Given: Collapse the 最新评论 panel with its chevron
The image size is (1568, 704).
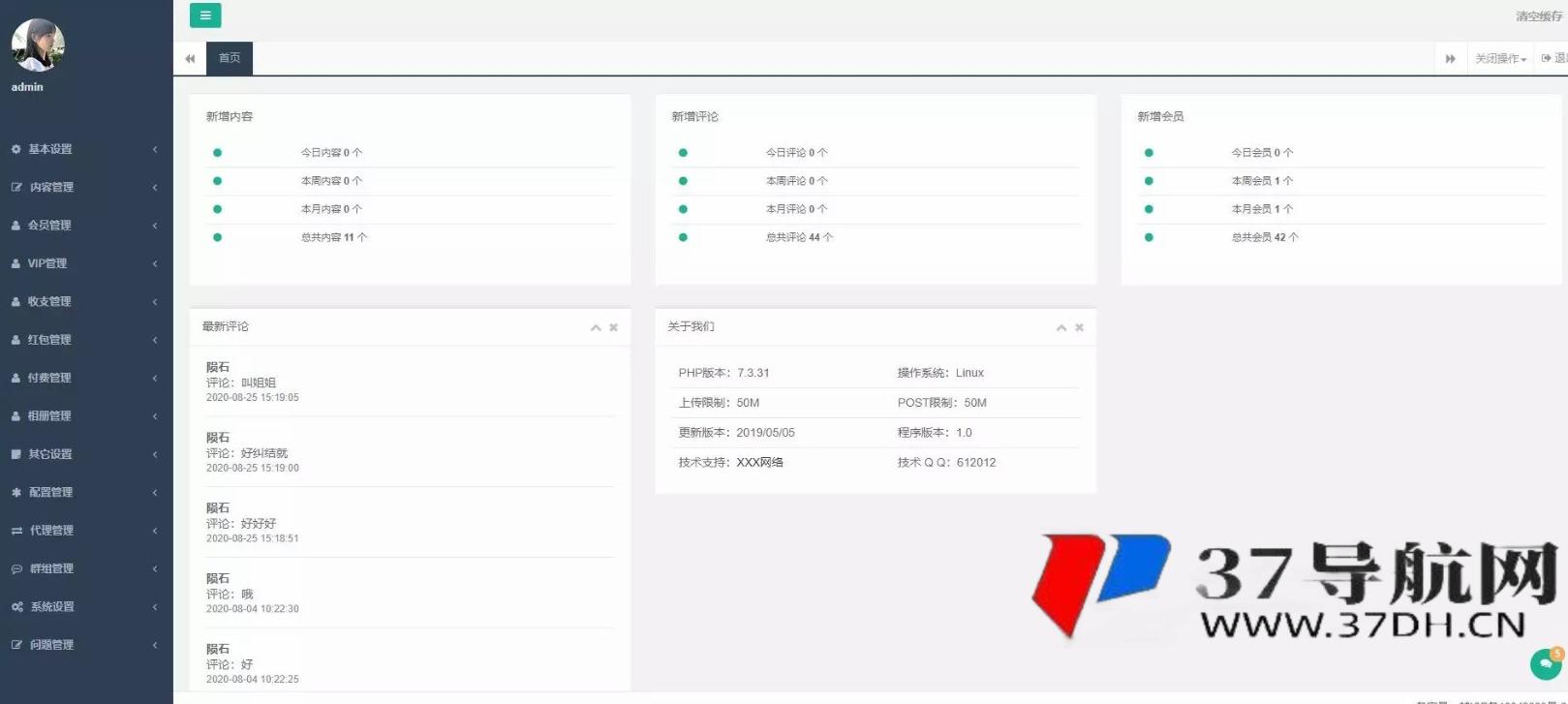Looking at the screenshot, I should tap(596, 327).
